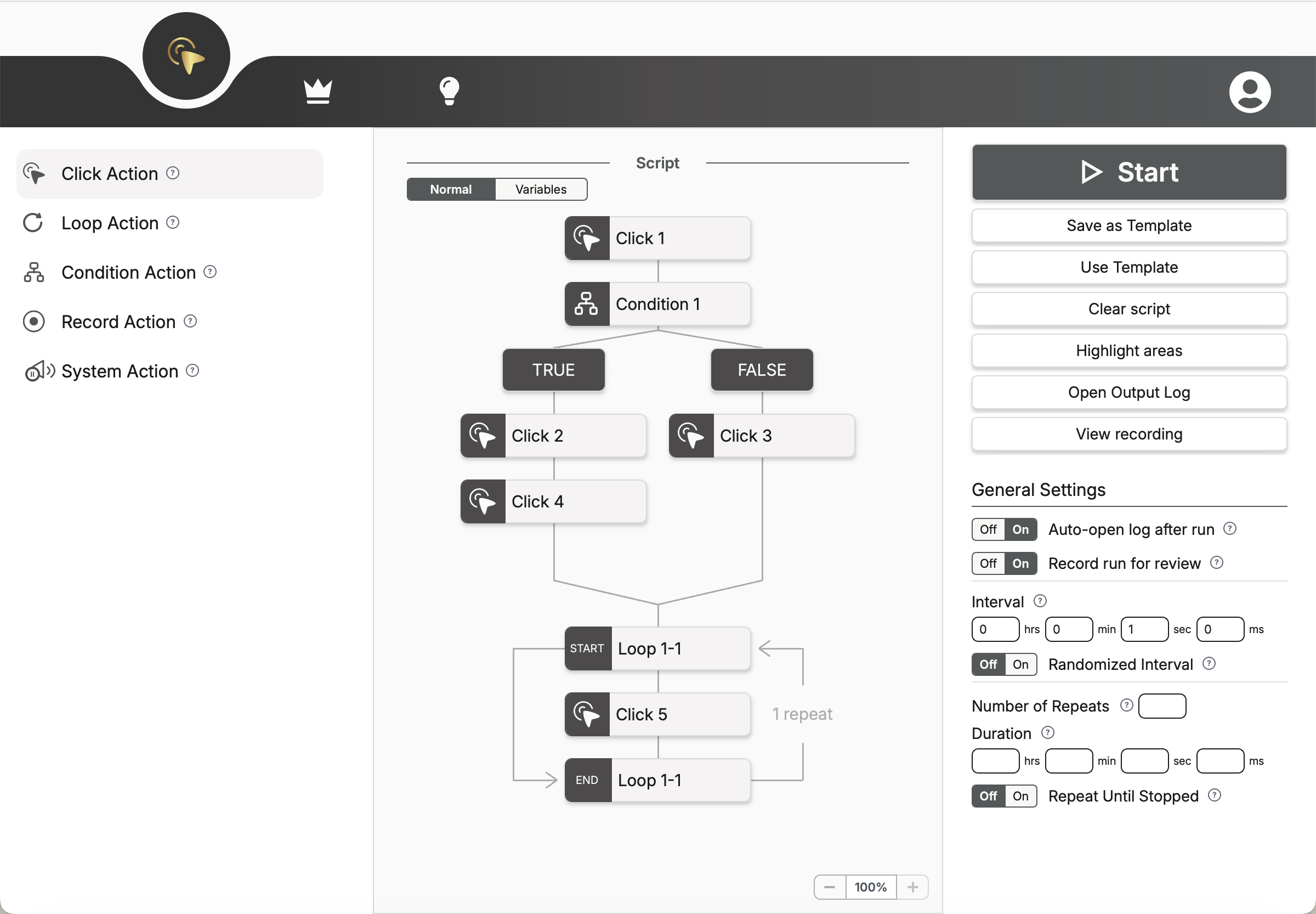Focus the Duration sec field
1316x914 pixels.
pyautogui.click(x=1144, y=761)
